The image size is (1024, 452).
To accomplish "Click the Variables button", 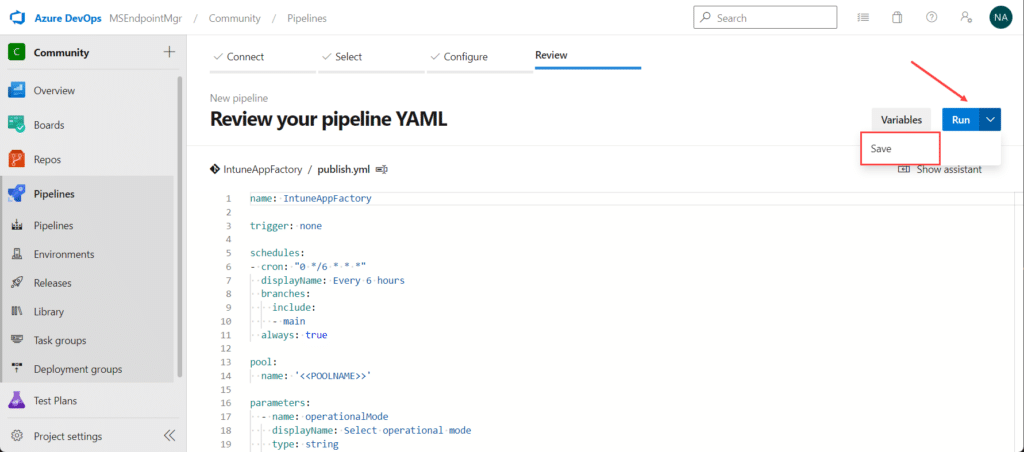I will [x=901, y=120].
